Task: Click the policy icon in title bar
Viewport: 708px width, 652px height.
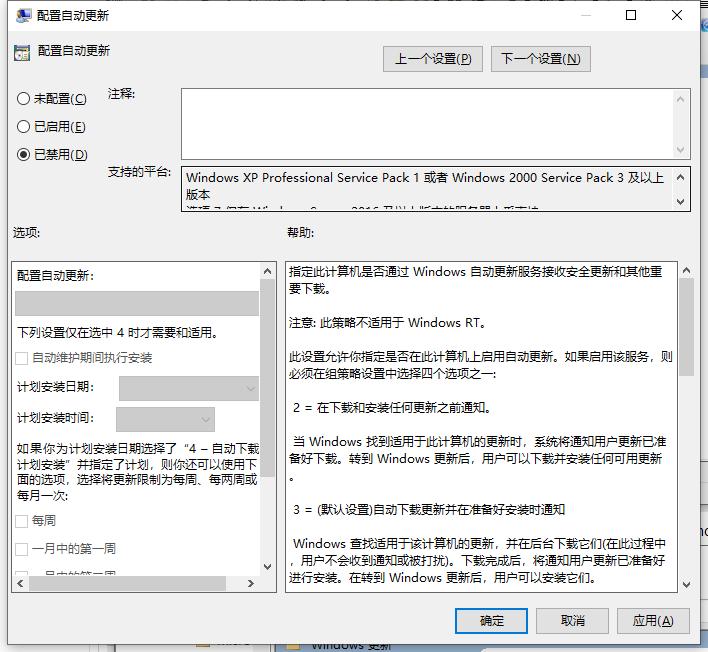Action: tap(23, 16)
